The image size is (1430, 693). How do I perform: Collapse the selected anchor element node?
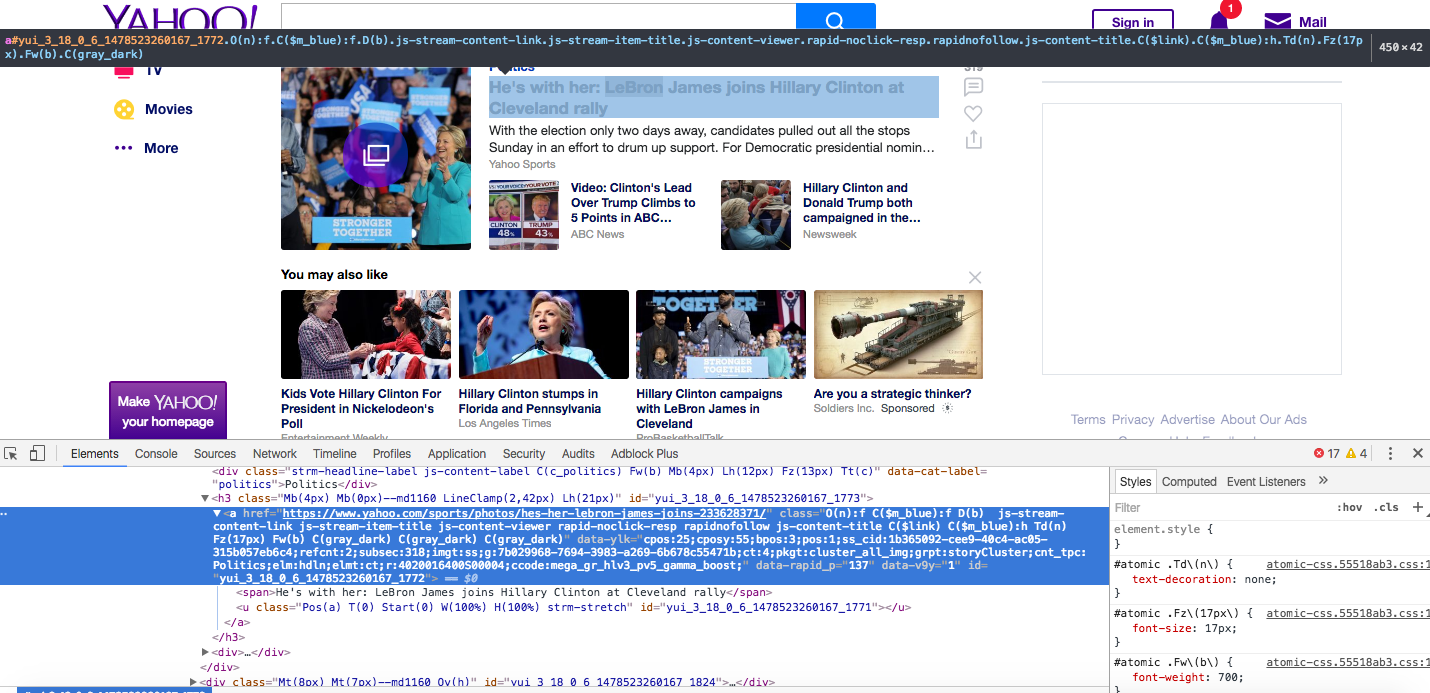pos(217,513)
